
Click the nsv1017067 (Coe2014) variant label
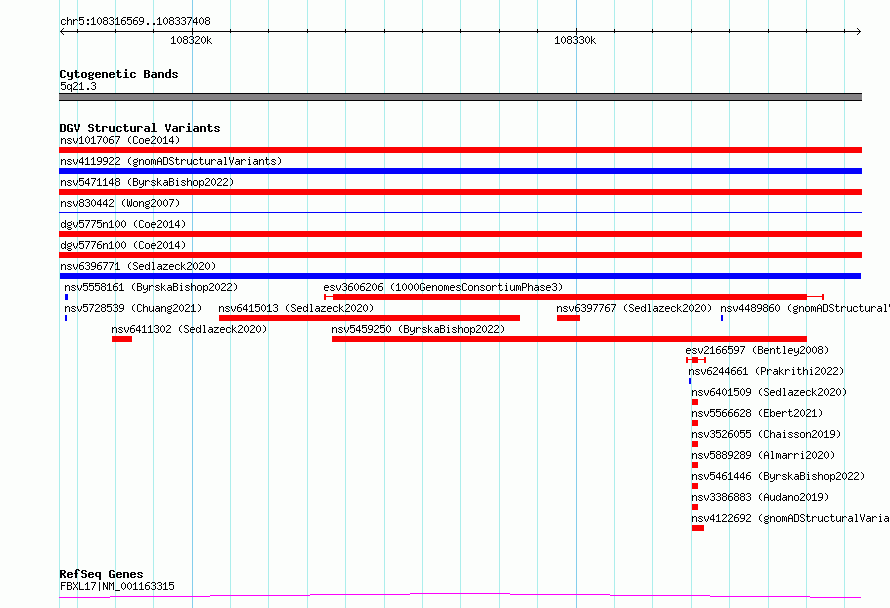120,140
